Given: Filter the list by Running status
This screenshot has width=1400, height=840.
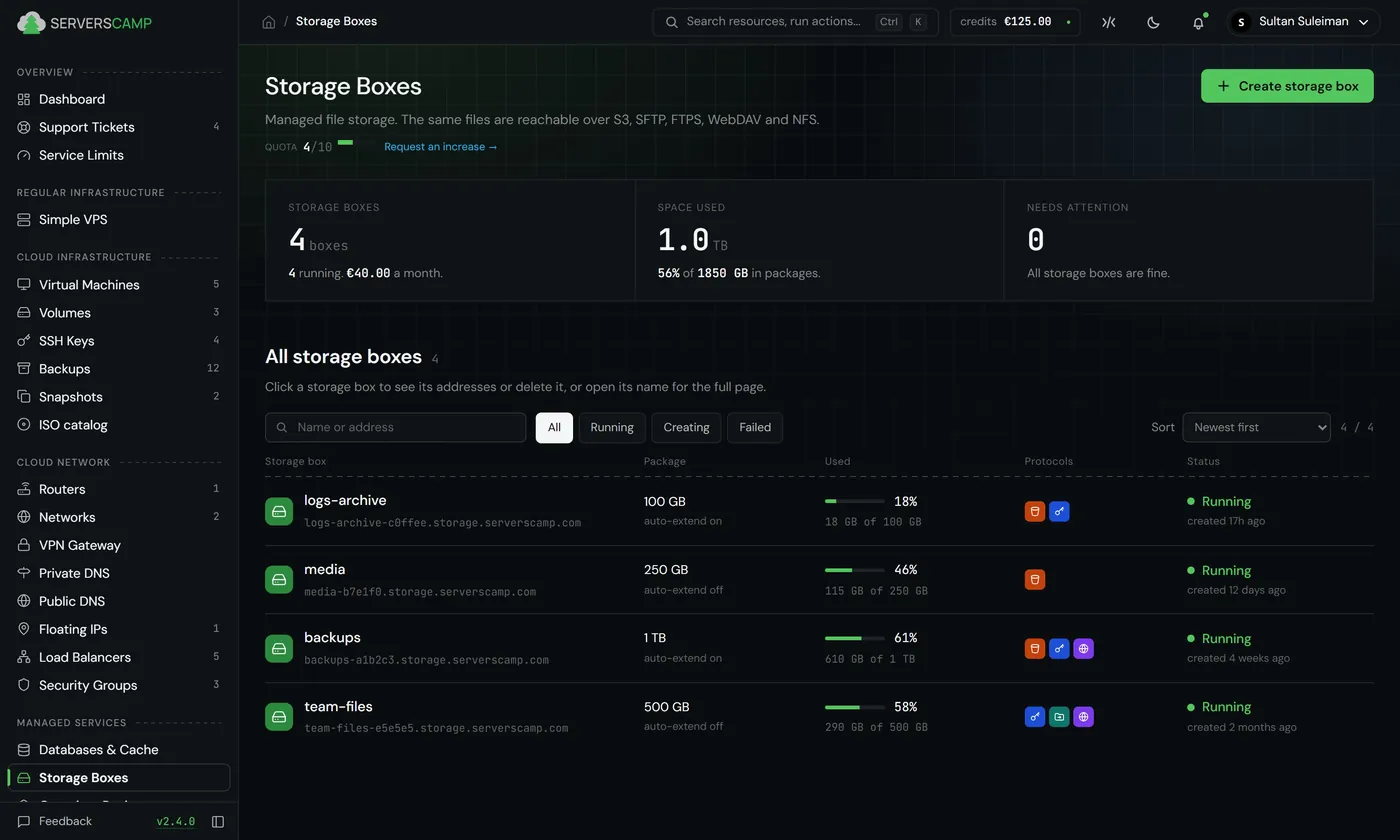Looking at the screenshot, I should click(x=612, y=427).
